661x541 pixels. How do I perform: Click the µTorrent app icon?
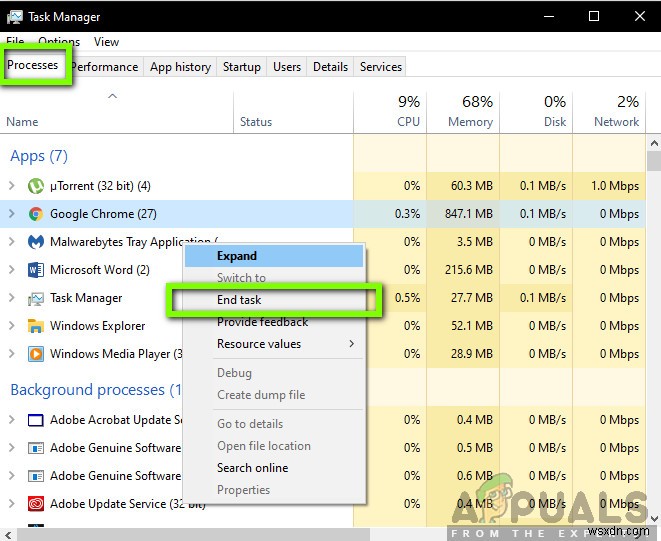pos(36,186)
